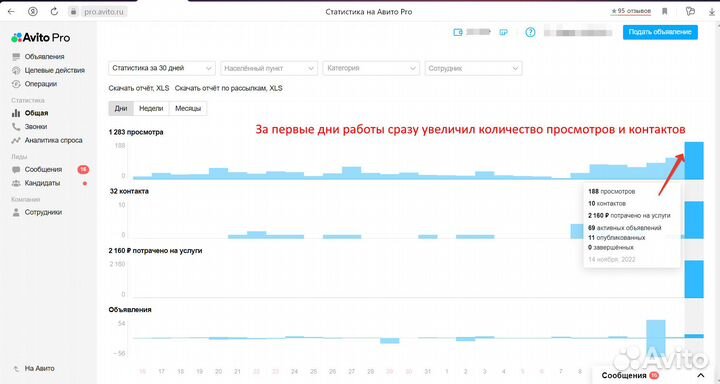The image size is (720, 384).
Task: Open Сотрудники in the sidebar
Action: pos(43,213)
